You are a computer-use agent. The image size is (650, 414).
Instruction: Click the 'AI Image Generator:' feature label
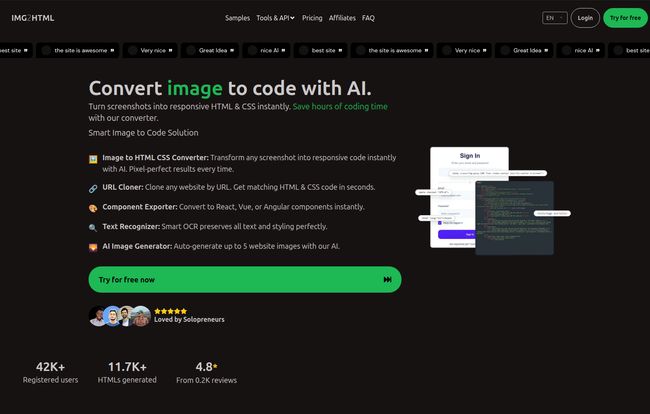[x=137, y=246]
